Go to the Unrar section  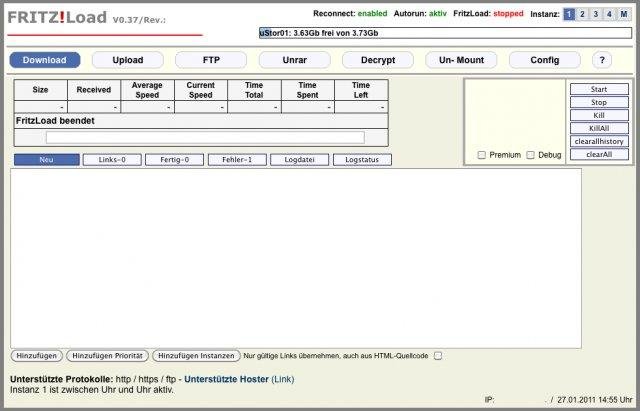[294, 60]
